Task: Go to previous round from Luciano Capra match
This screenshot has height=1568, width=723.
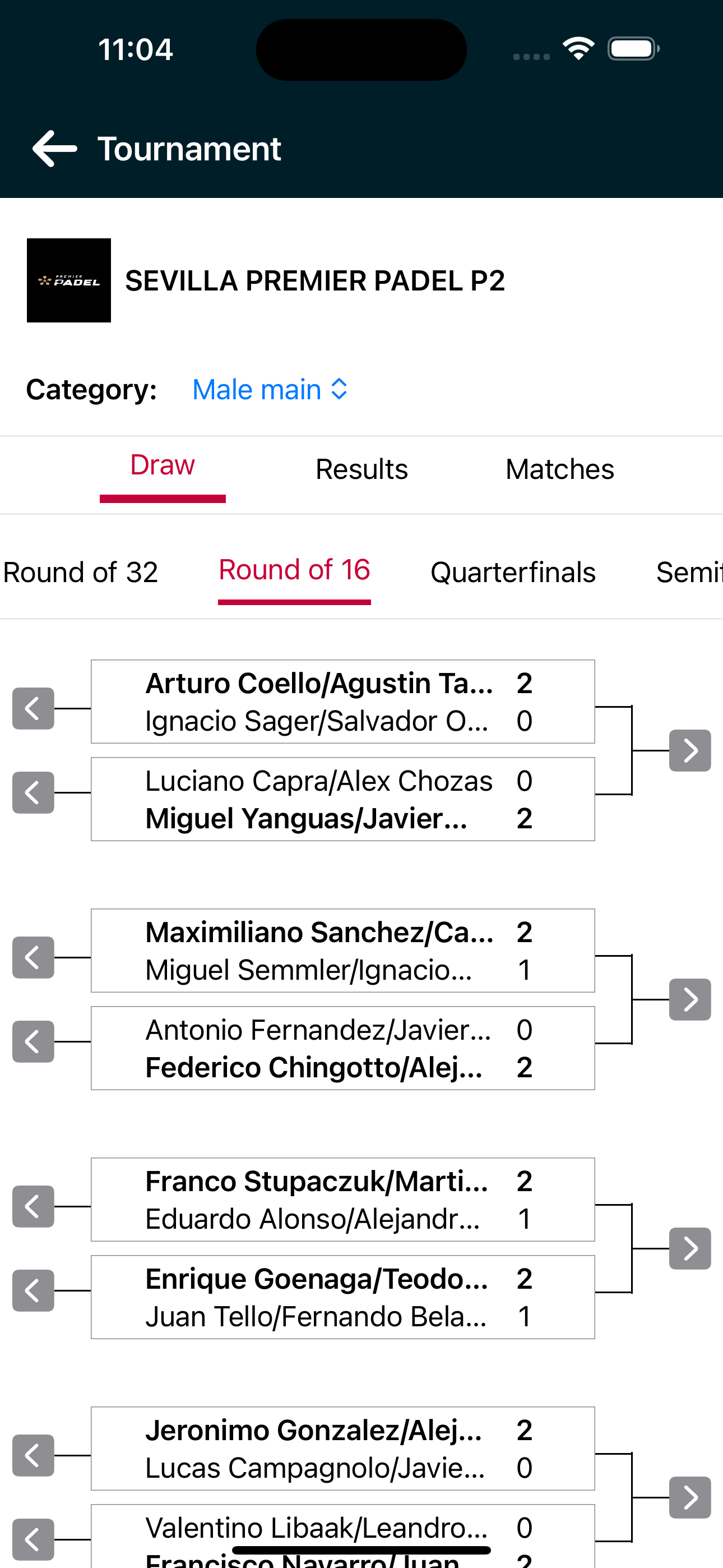Action: pos(34,792)
